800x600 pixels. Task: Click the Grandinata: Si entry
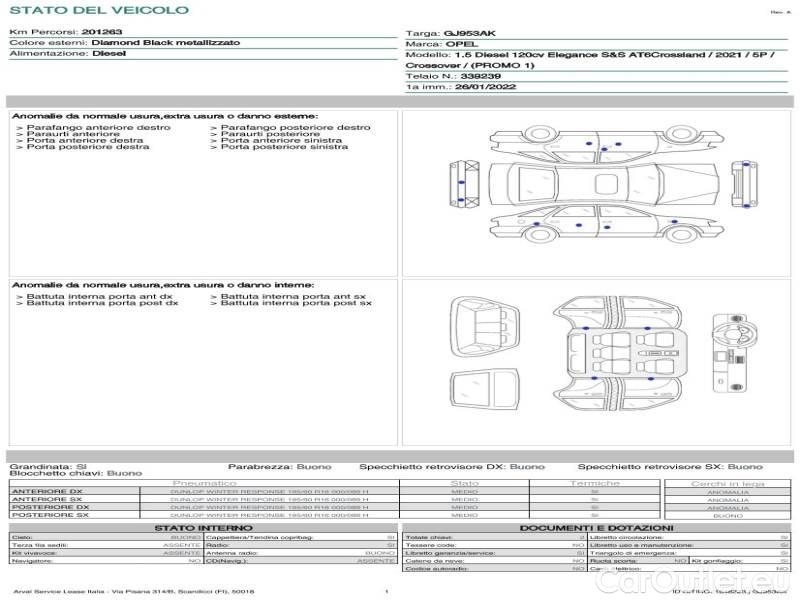coord(48,467)
